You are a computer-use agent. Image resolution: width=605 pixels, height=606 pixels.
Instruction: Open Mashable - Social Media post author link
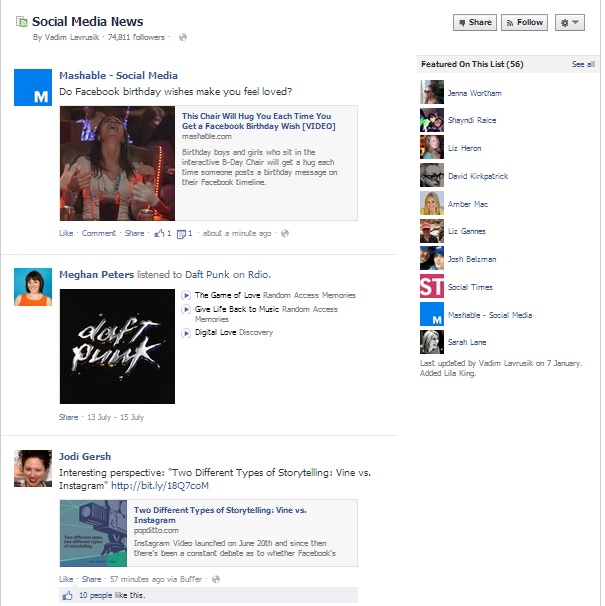coord(118,75)
